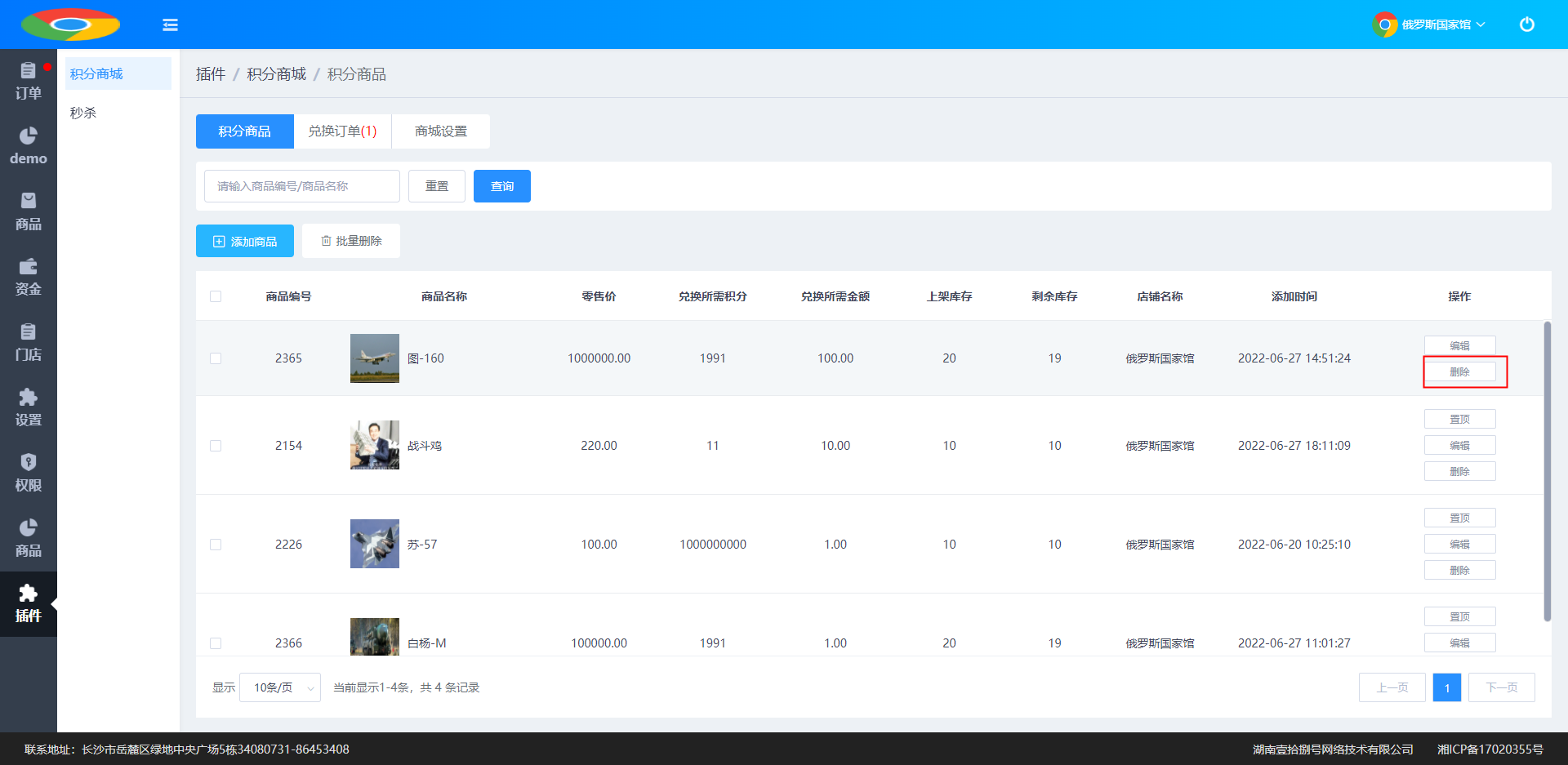Open the lower 商品 pie-chart sidebar item

point(29,539)
